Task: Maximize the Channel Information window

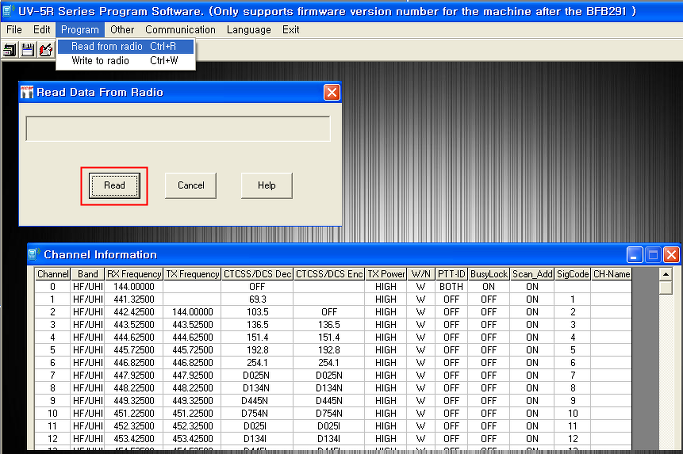Action: tap(653, 254)
